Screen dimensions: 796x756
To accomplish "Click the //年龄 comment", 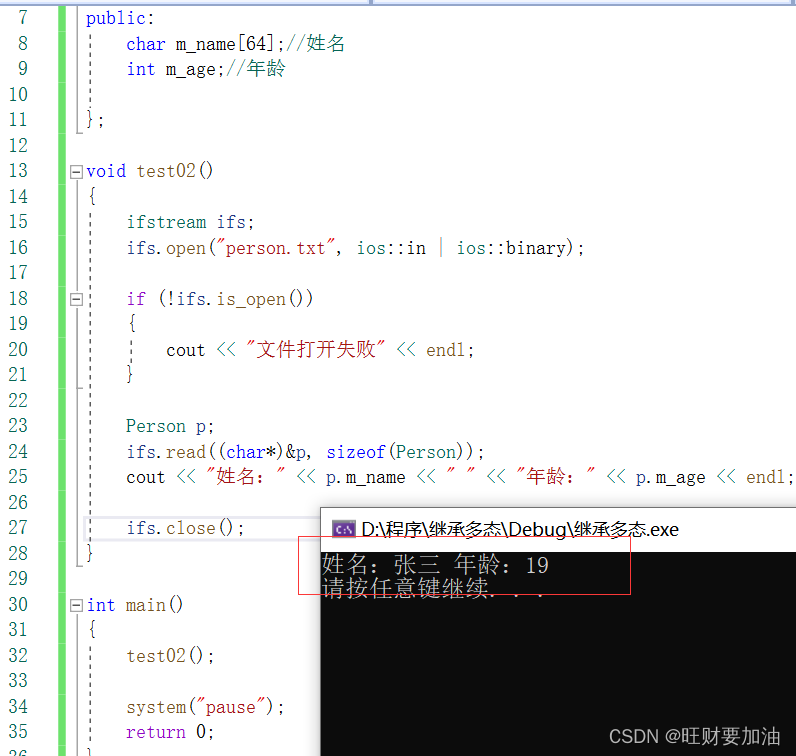I will 256,69.
